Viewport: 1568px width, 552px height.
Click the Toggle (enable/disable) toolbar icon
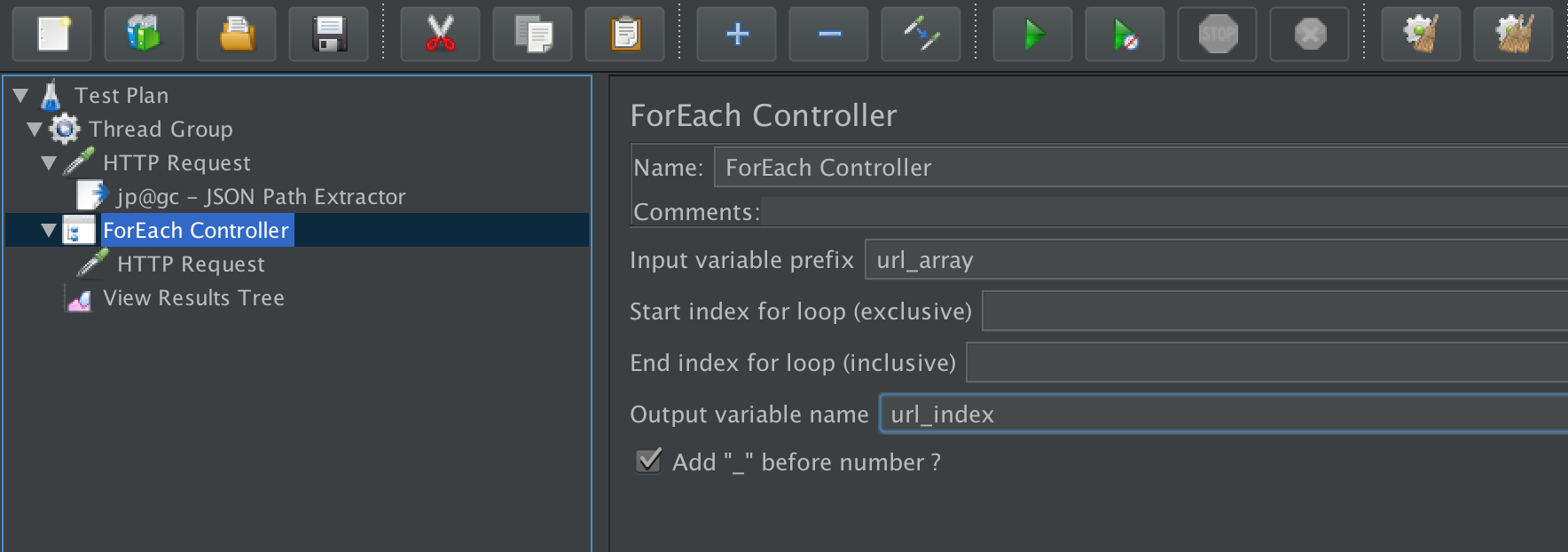coord(921,35)
